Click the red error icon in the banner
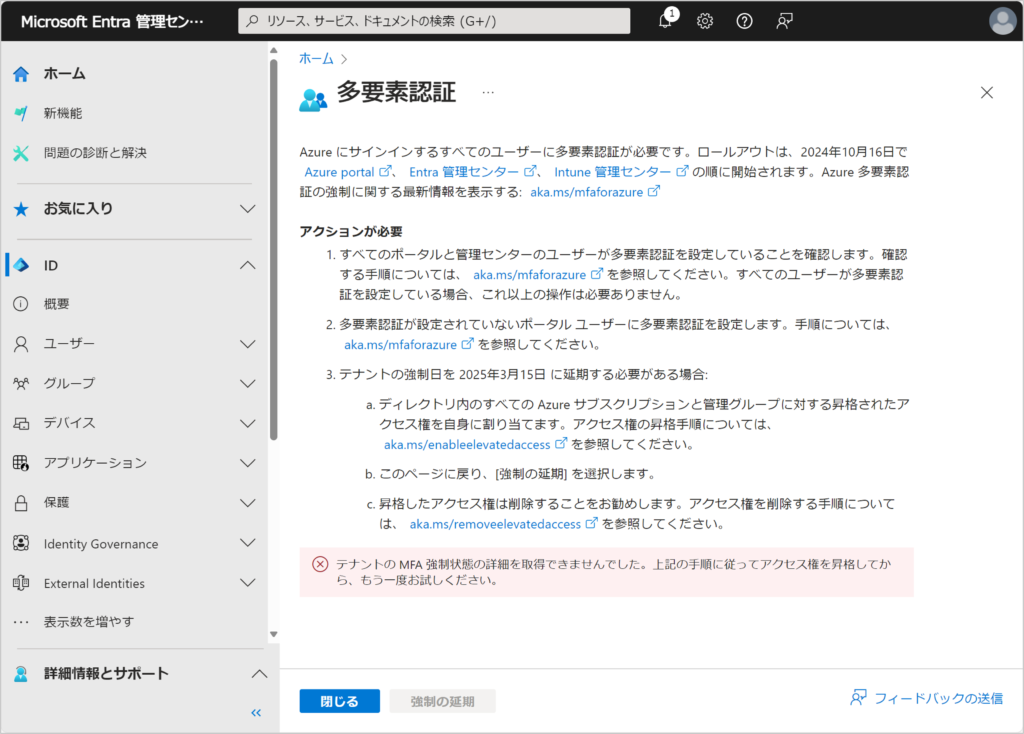 tap(320, 564)
